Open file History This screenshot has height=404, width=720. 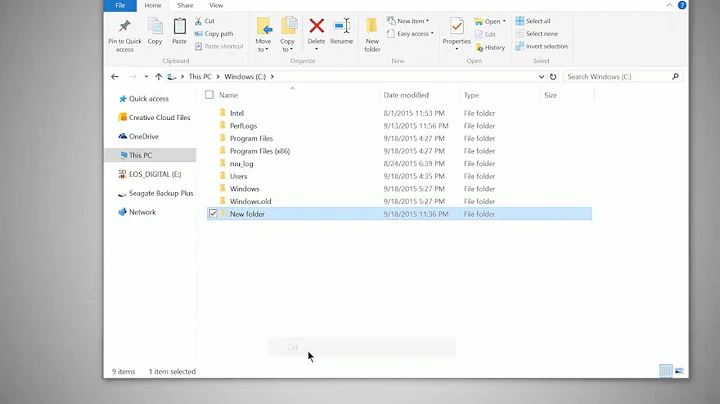click(490, 47)
